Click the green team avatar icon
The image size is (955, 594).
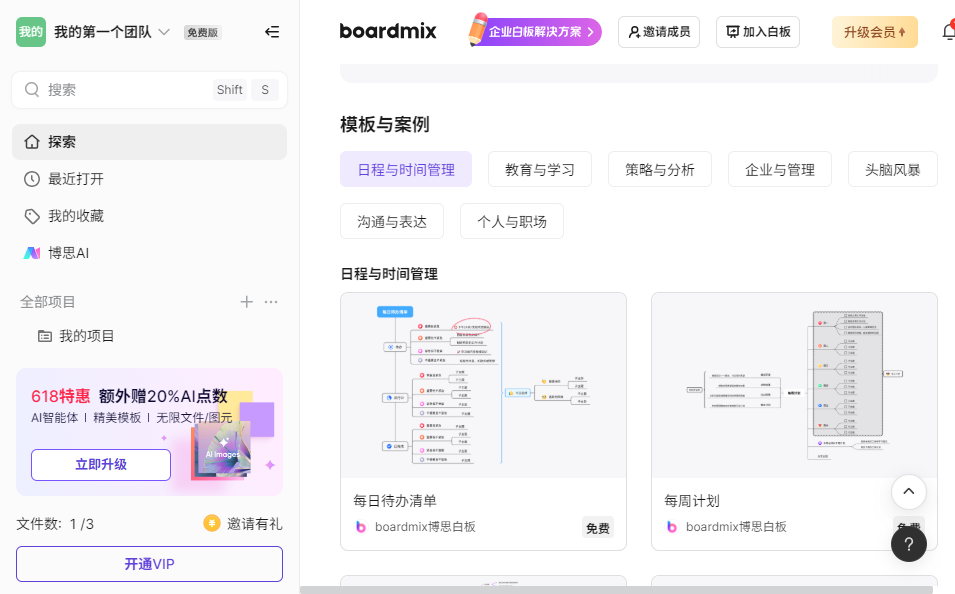pos(30,32)
